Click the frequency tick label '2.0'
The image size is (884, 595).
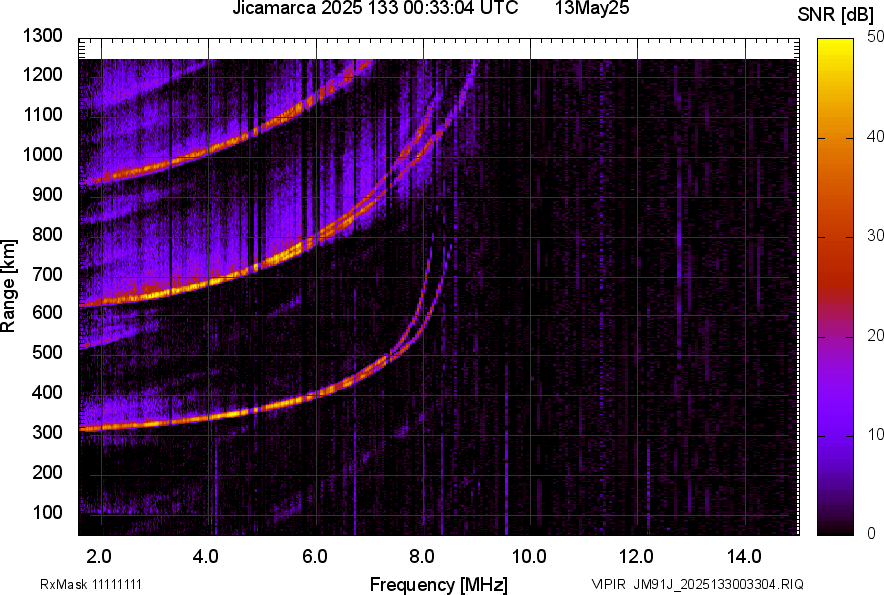(x=99, y=557)
